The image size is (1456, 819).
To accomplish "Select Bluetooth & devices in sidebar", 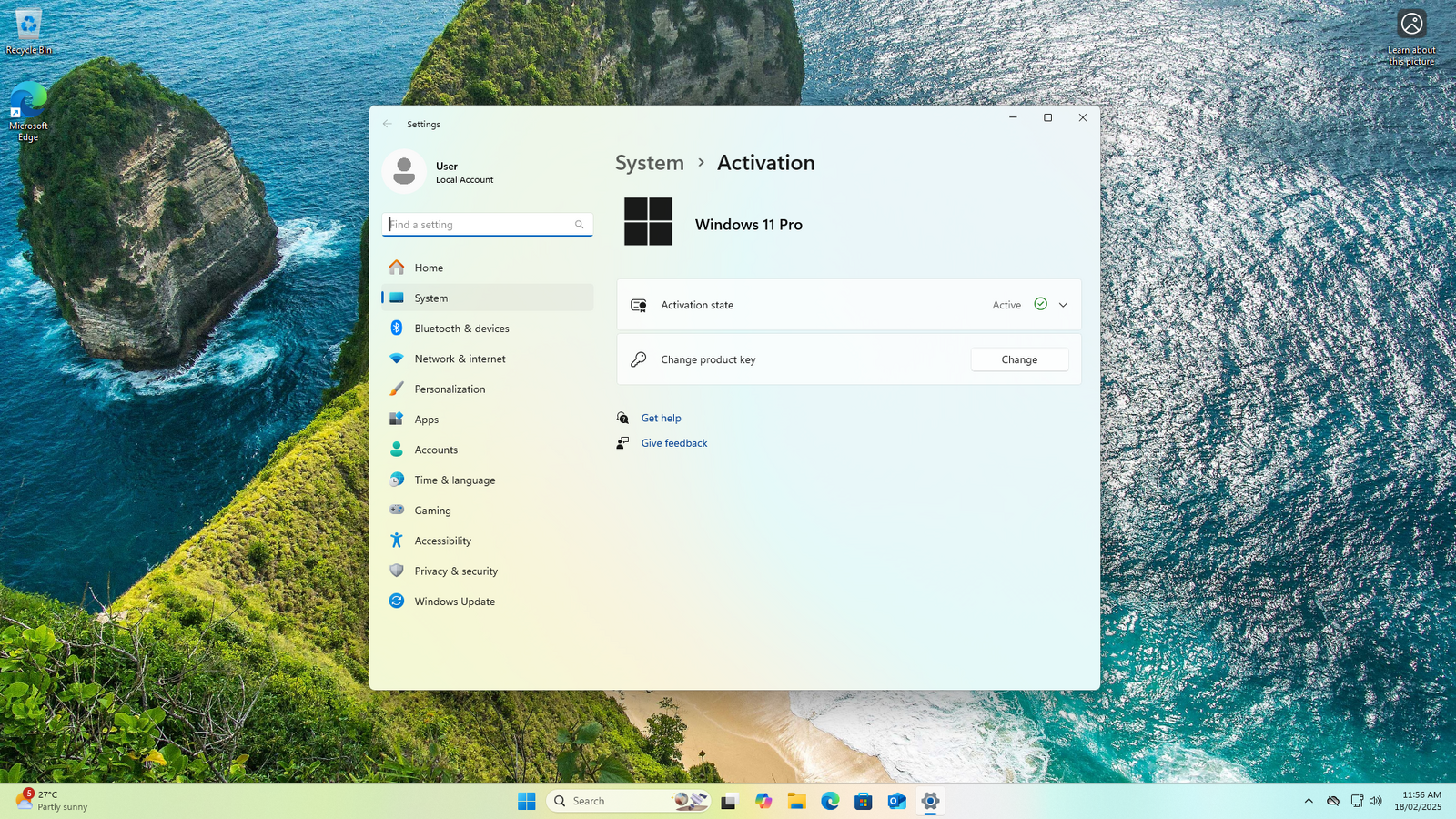I will [x=461, y=329].
